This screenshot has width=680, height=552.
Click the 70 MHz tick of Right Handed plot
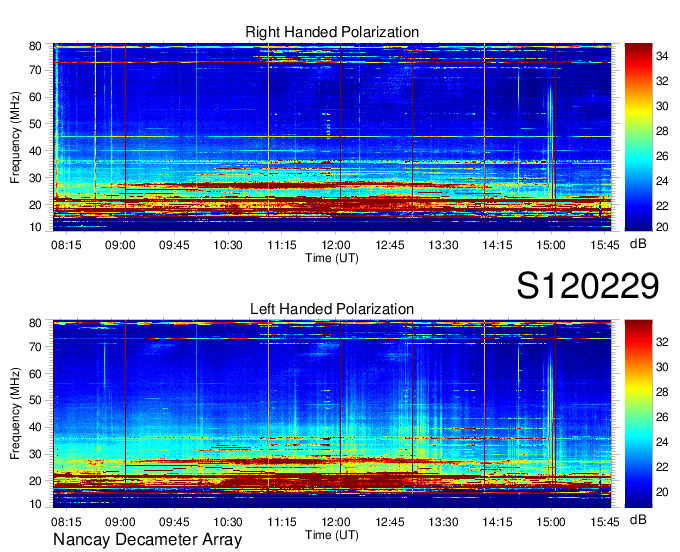click(35, 70)
